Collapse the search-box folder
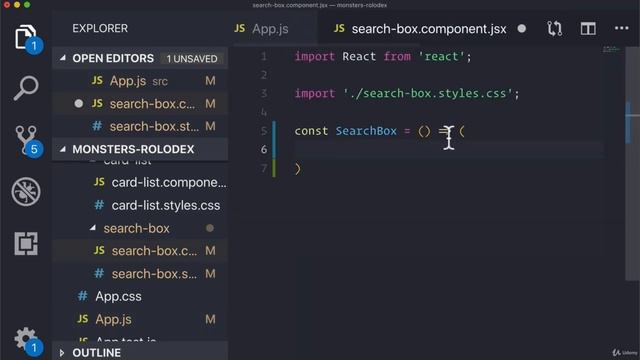 click(x=93, y=228)
